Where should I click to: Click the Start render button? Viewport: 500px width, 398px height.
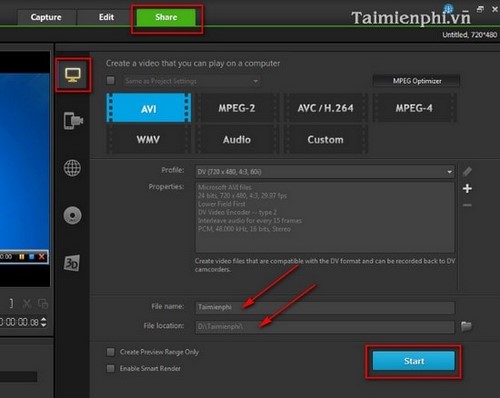[414, 361]
